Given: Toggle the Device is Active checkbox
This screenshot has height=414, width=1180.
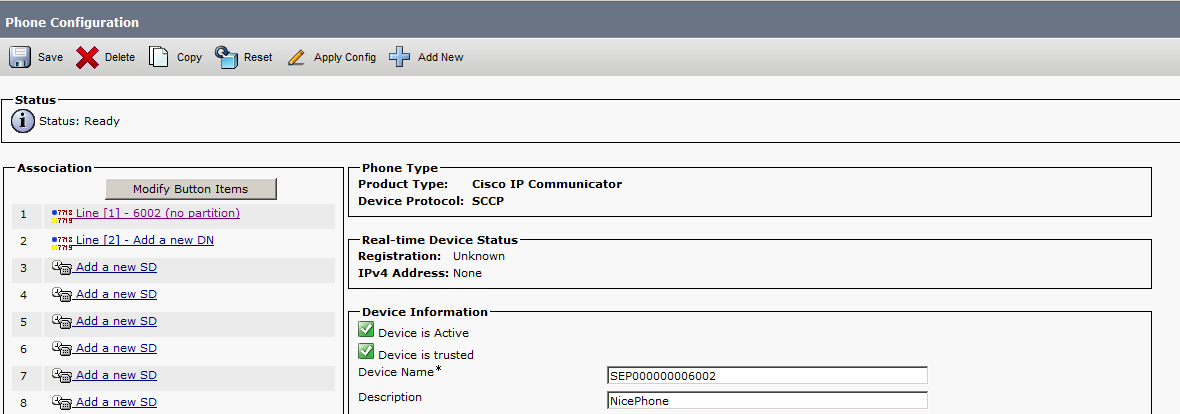Looking at the screenshot, I should pyautogui.click(x=366, y=330).
